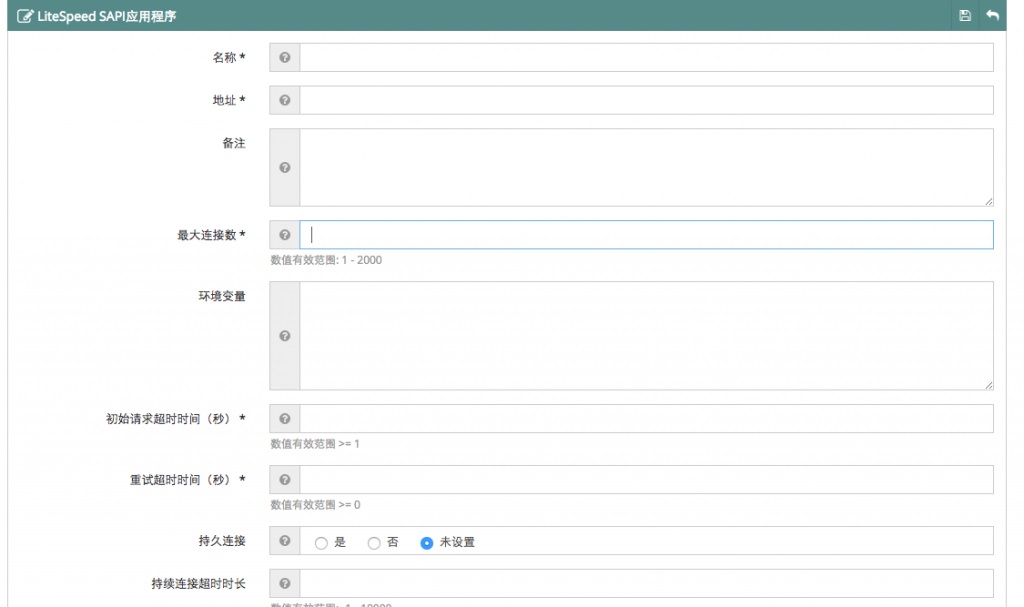
Task: Click into the 地址 text box
Action: (x=647, y=100)
